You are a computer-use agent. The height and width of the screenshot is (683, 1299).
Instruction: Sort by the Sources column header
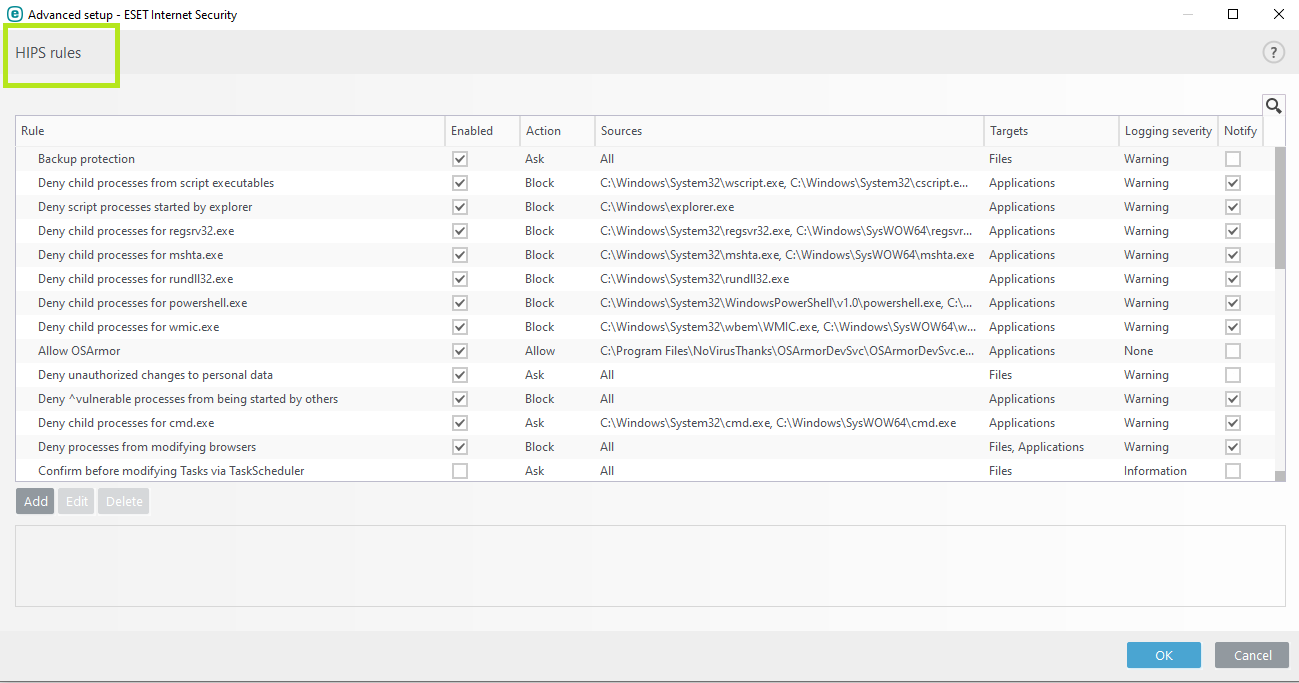click(788, 131)
